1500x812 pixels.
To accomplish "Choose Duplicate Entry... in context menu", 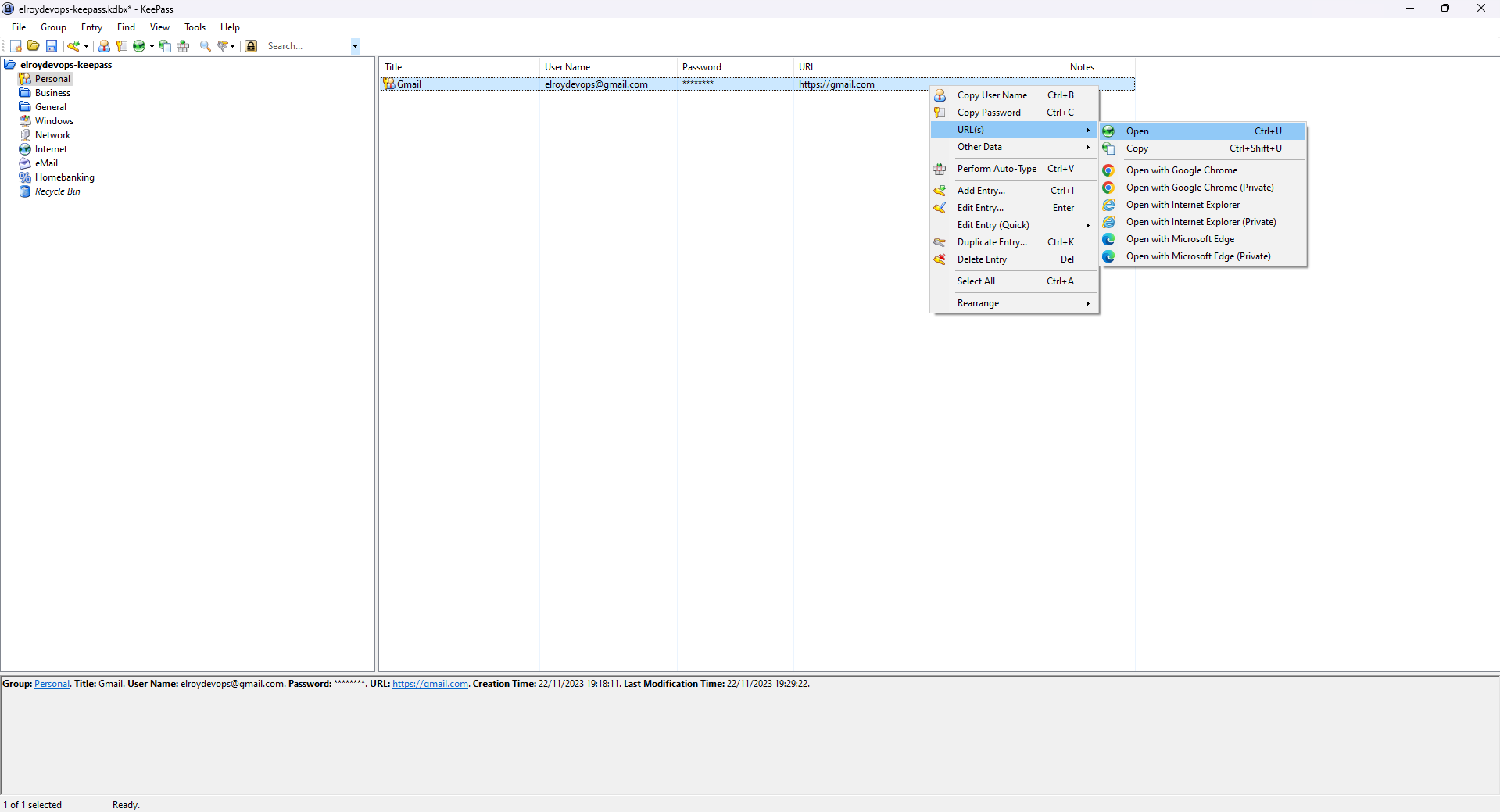I will click(1015, 242).
